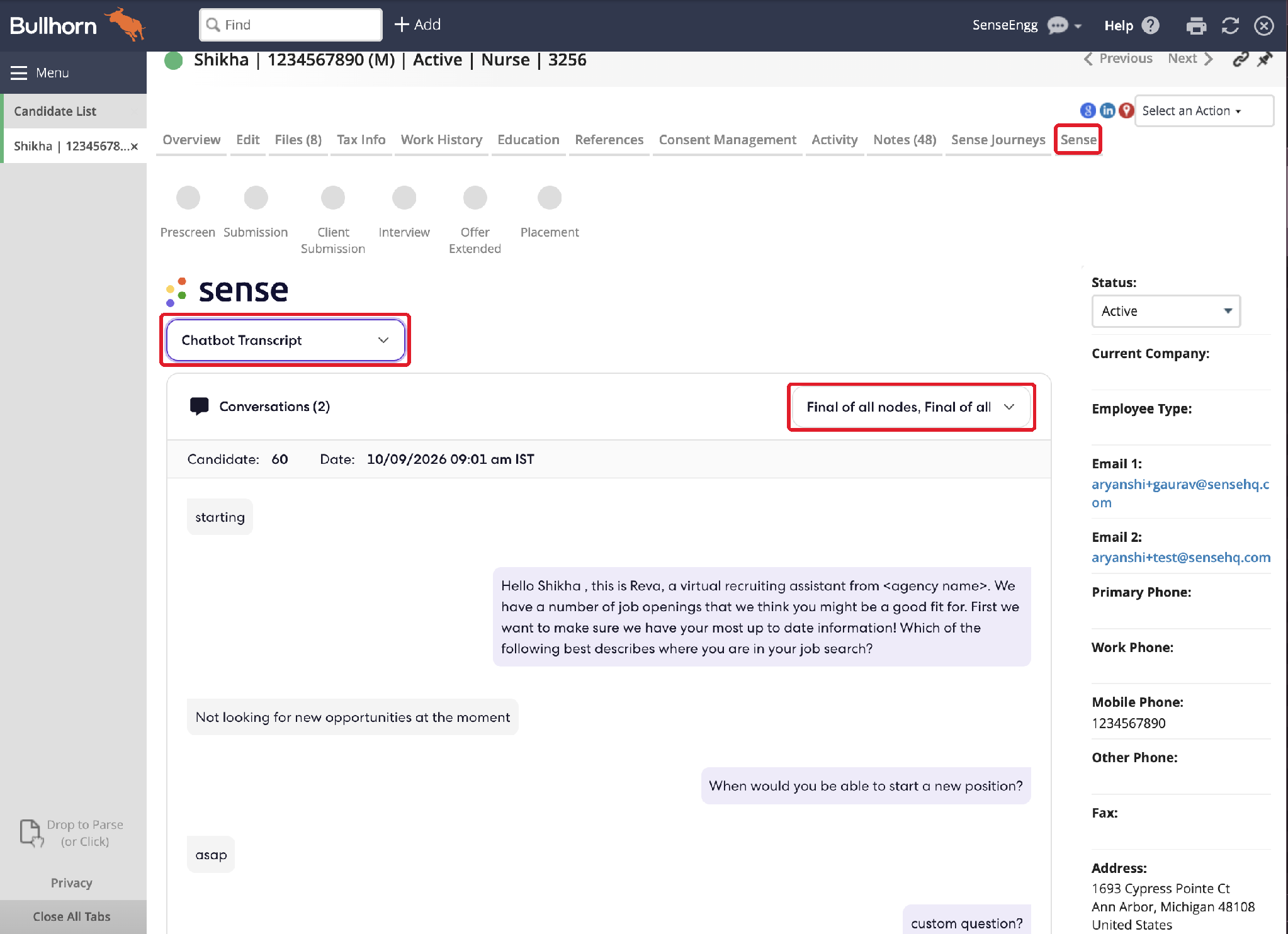Click the printer icon
Viewport: 1288px width, 934px height.
pyautogui.click(x=1196, y=26)
